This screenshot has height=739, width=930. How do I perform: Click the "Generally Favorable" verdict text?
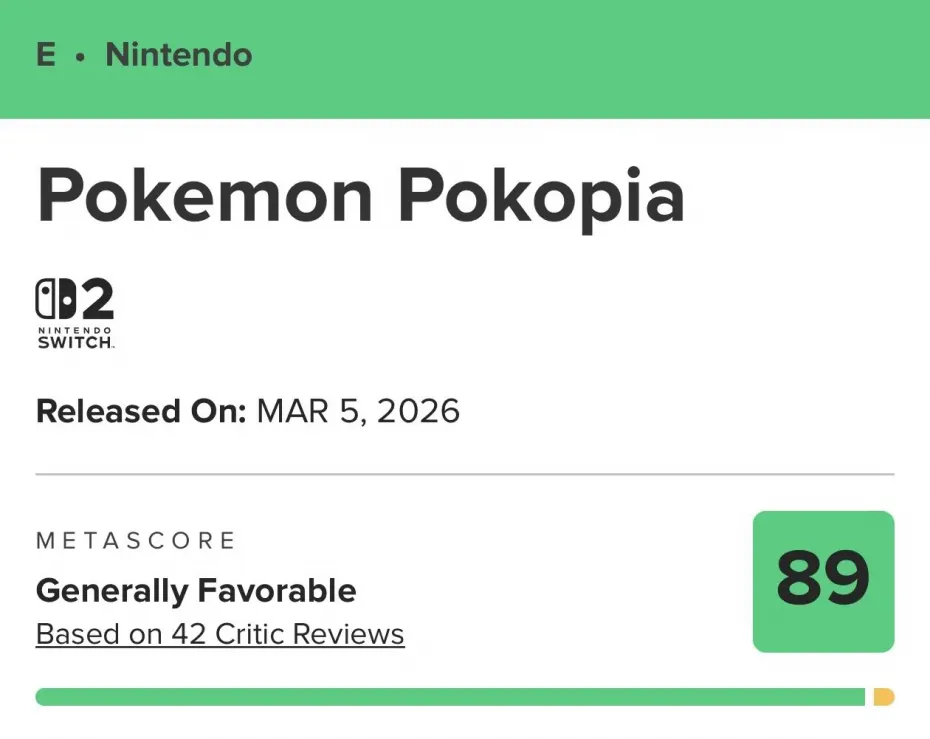coord(196,590)
